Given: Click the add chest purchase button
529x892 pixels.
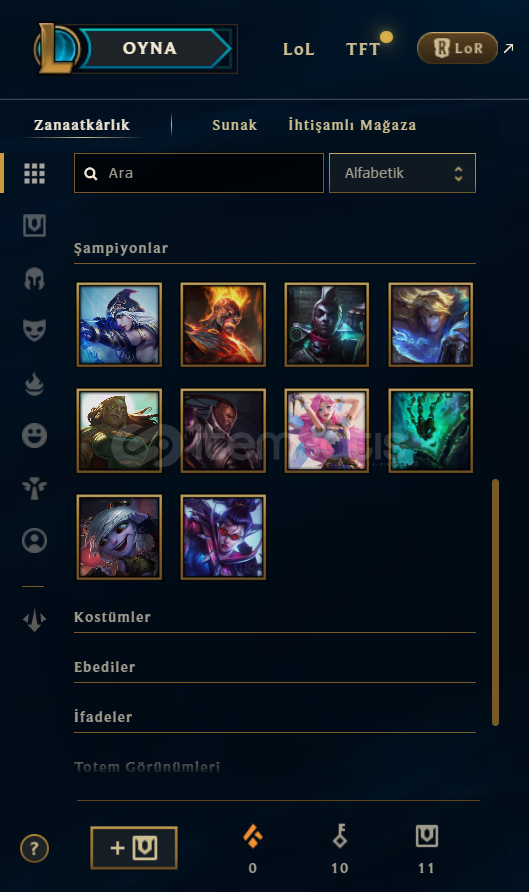Looking at the screenshot, I should pyautogui.click(x=134, y=848).
